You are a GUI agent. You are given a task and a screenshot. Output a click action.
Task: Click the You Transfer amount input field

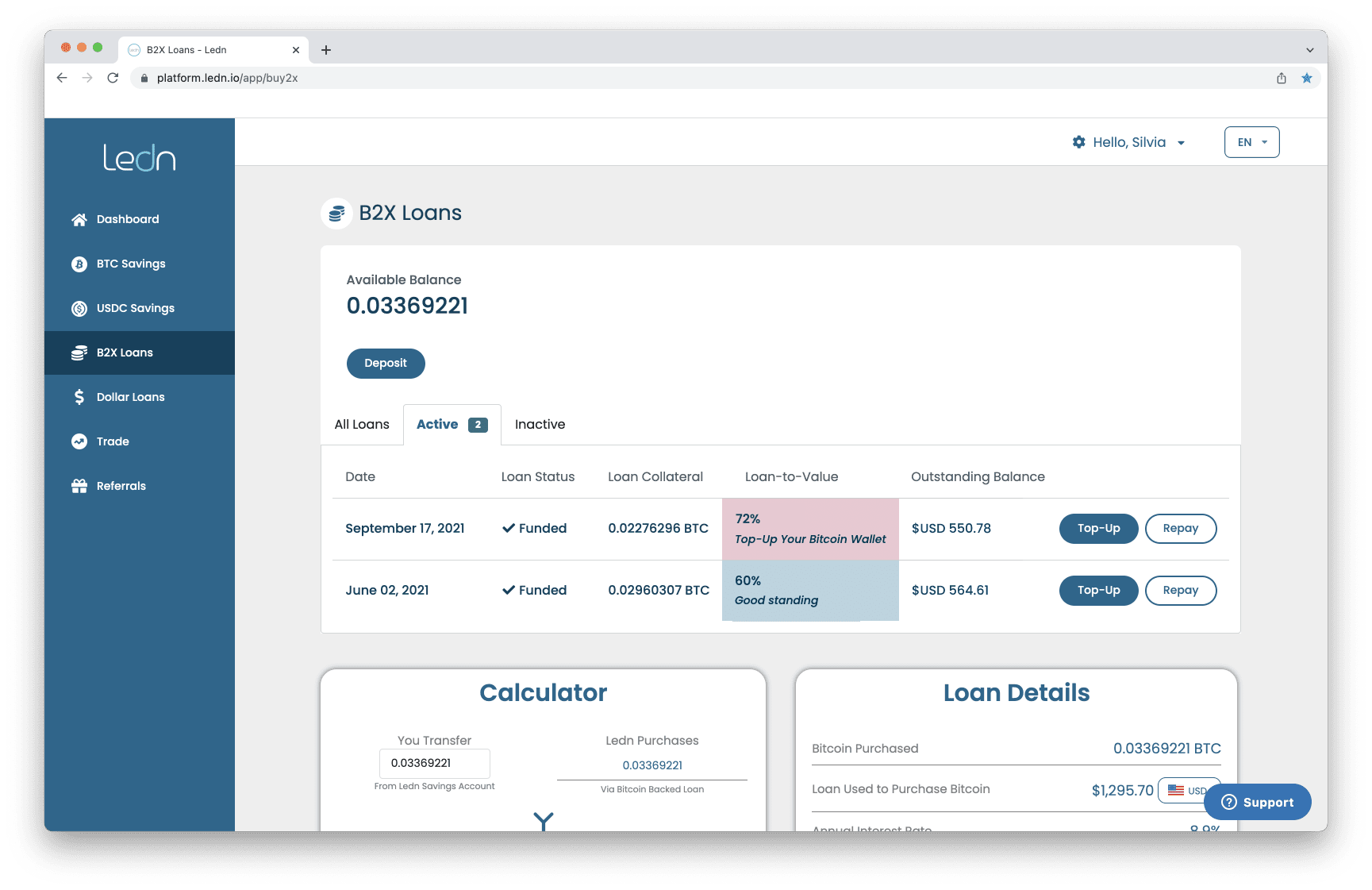click(x=434, y=764)
